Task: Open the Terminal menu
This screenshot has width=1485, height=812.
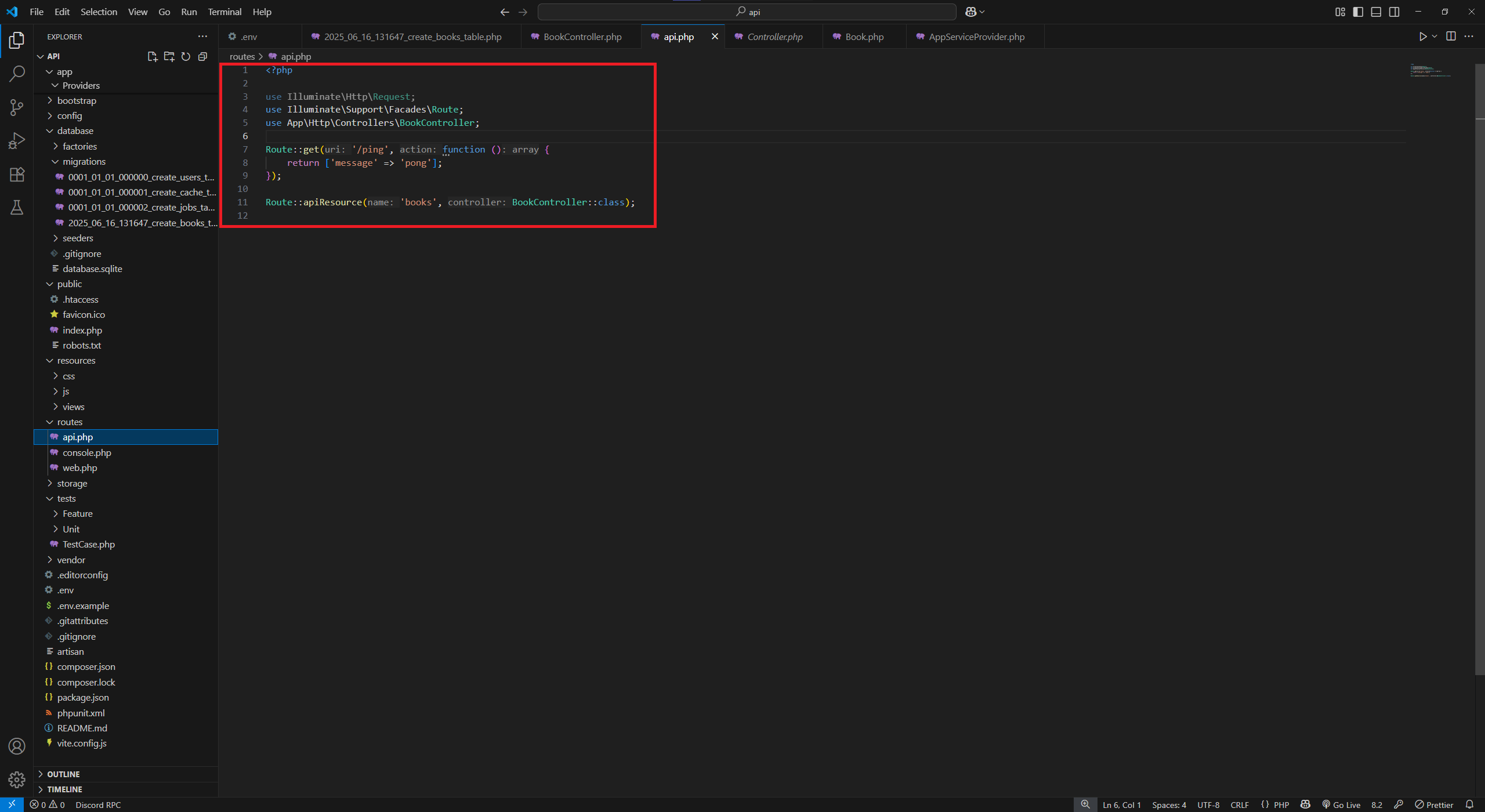Action: click(x=224, y=12)
